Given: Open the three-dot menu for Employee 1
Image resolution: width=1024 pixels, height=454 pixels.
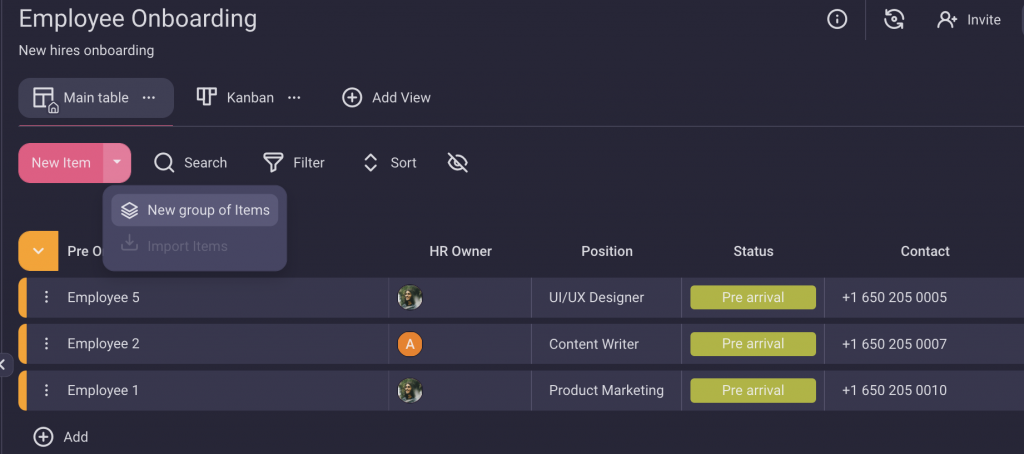Looking at the screenshot, I should [46, 390].
